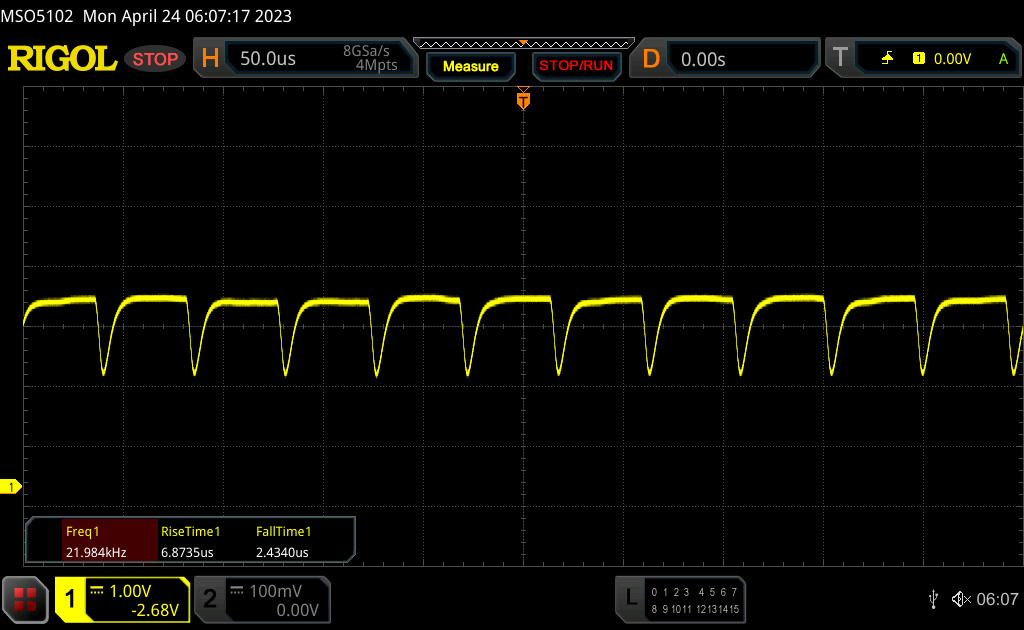Click the red STOP status indicator
This screenshot has width=1024, height=630.
[155, 59]
